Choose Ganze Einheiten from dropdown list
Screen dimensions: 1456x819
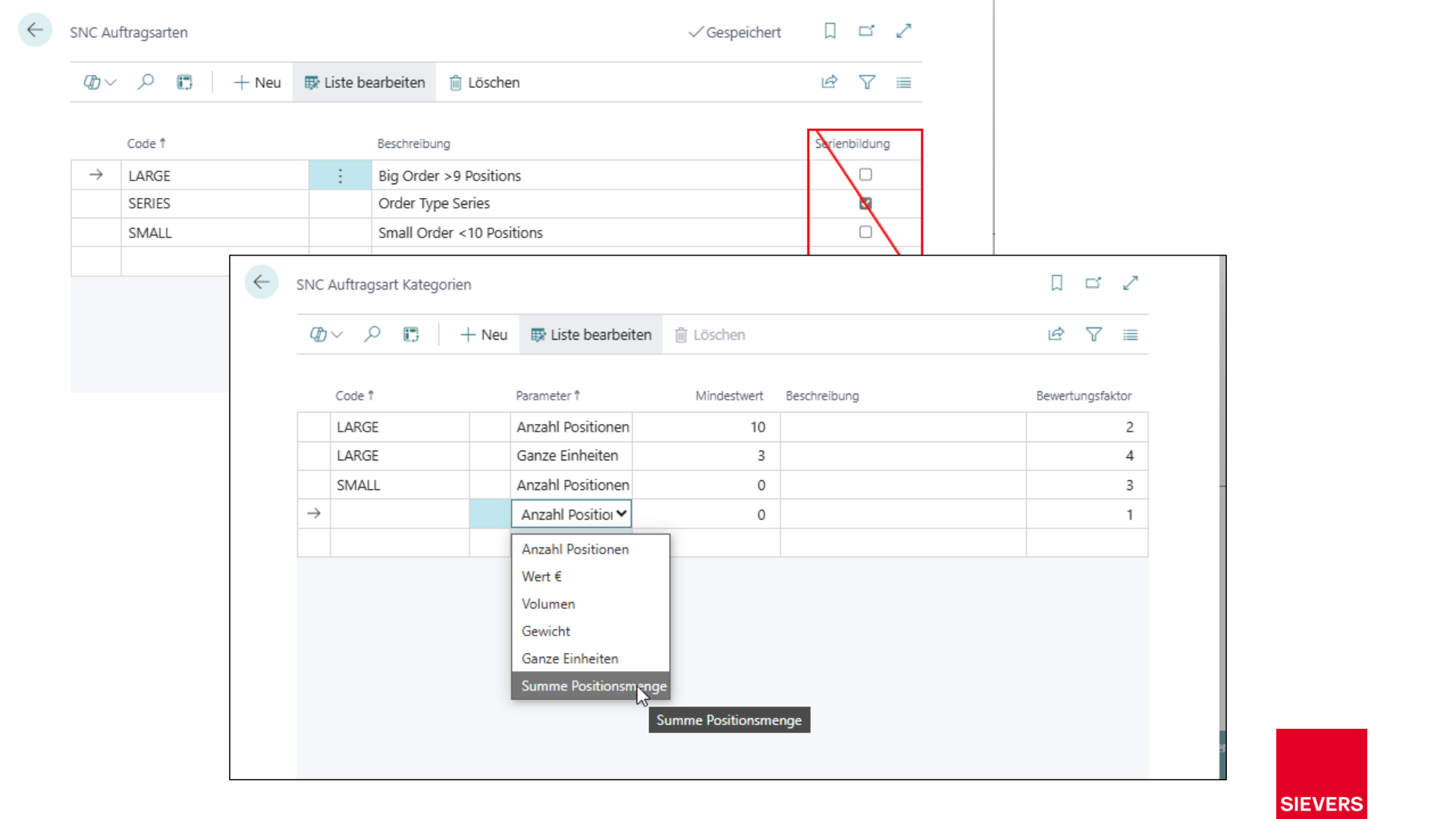[x=590, y=658]
